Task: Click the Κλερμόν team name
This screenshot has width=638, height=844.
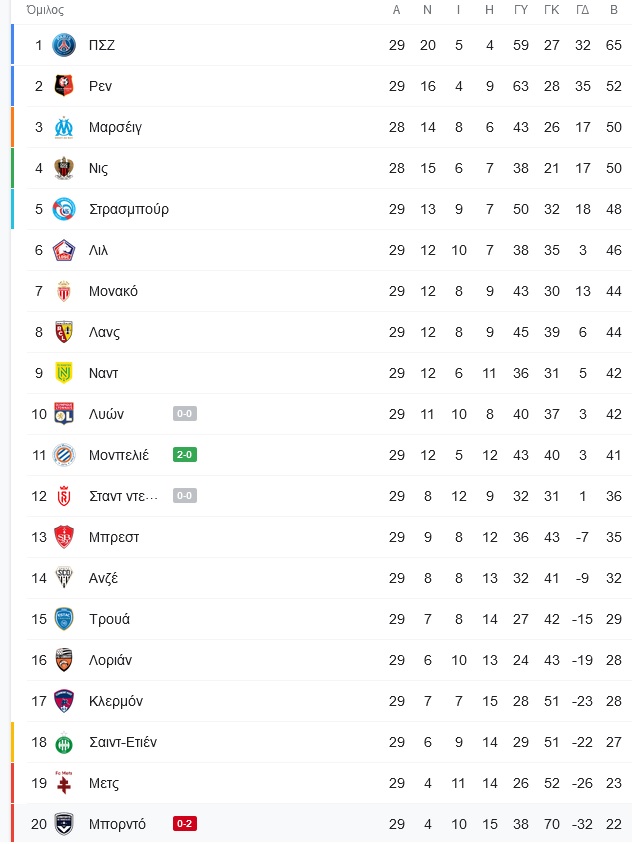Action: coord(116,701)
